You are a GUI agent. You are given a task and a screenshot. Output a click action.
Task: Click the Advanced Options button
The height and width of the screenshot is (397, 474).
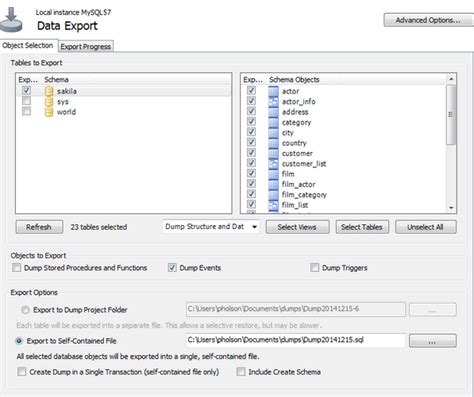[x=428, y=20]
